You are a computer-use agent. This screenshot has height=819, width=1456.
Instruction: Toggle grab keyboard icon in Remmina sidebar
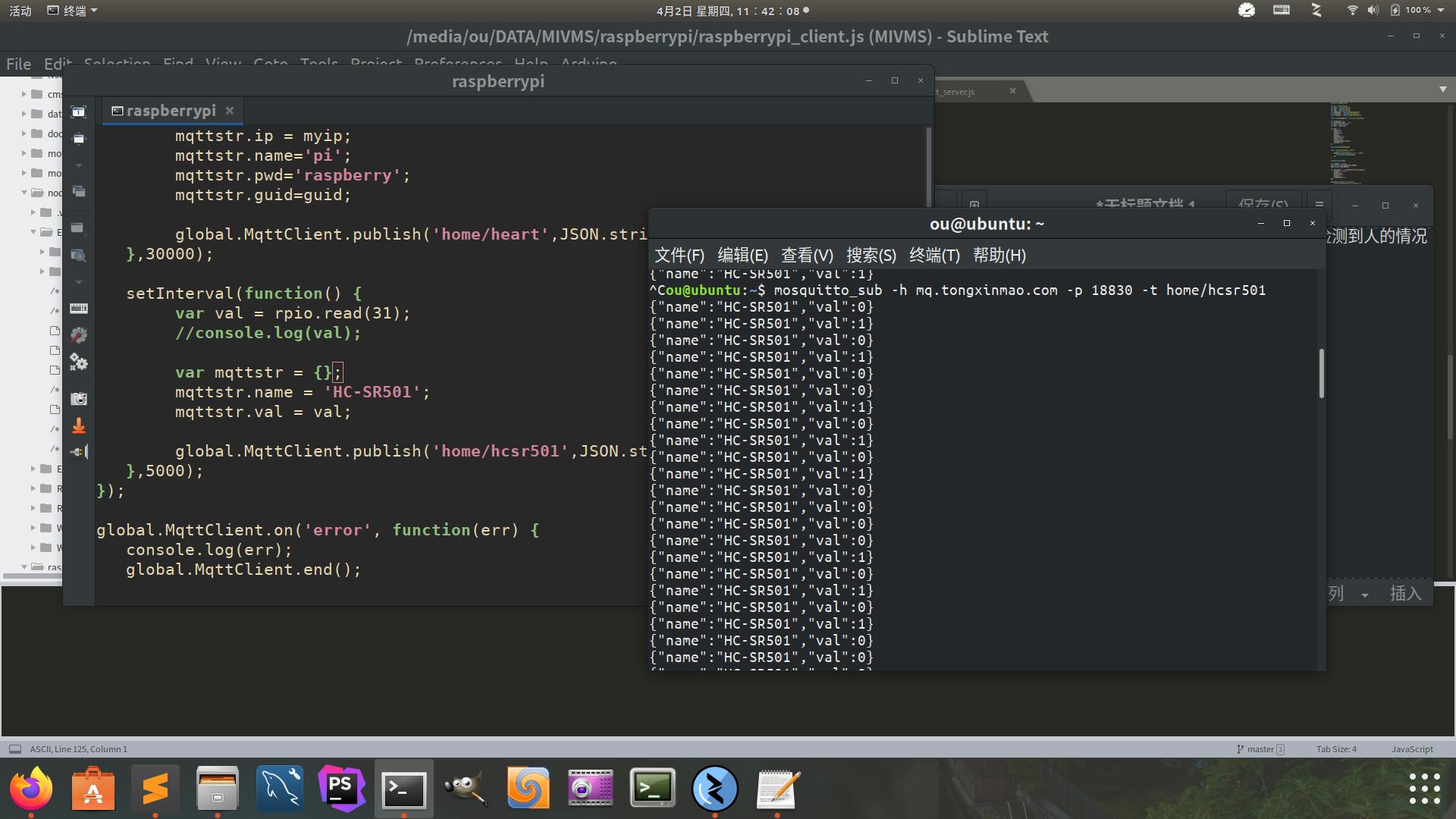(79, 309)
